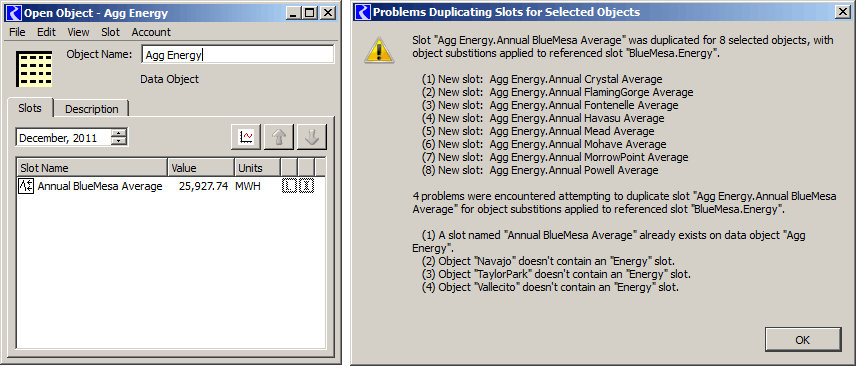Open the Slot menu

pos(110,32)
